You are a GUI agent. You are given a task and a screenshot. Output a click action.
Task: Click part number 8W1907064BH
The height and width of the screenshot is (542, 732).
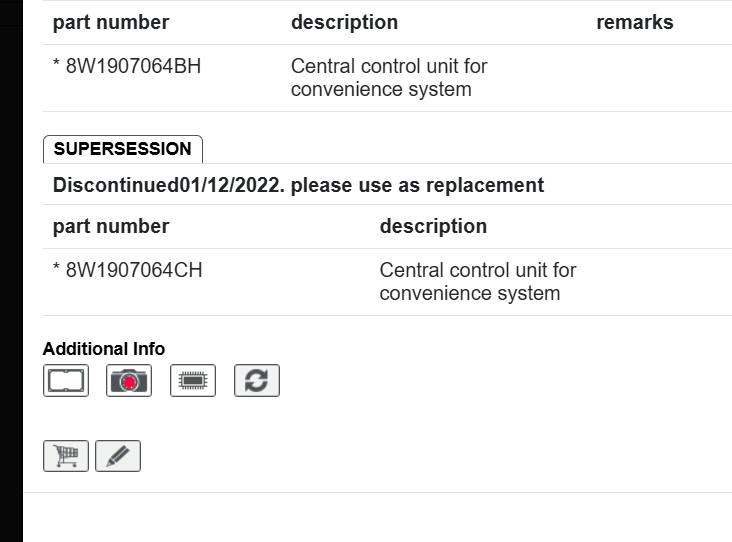point(133,67)
